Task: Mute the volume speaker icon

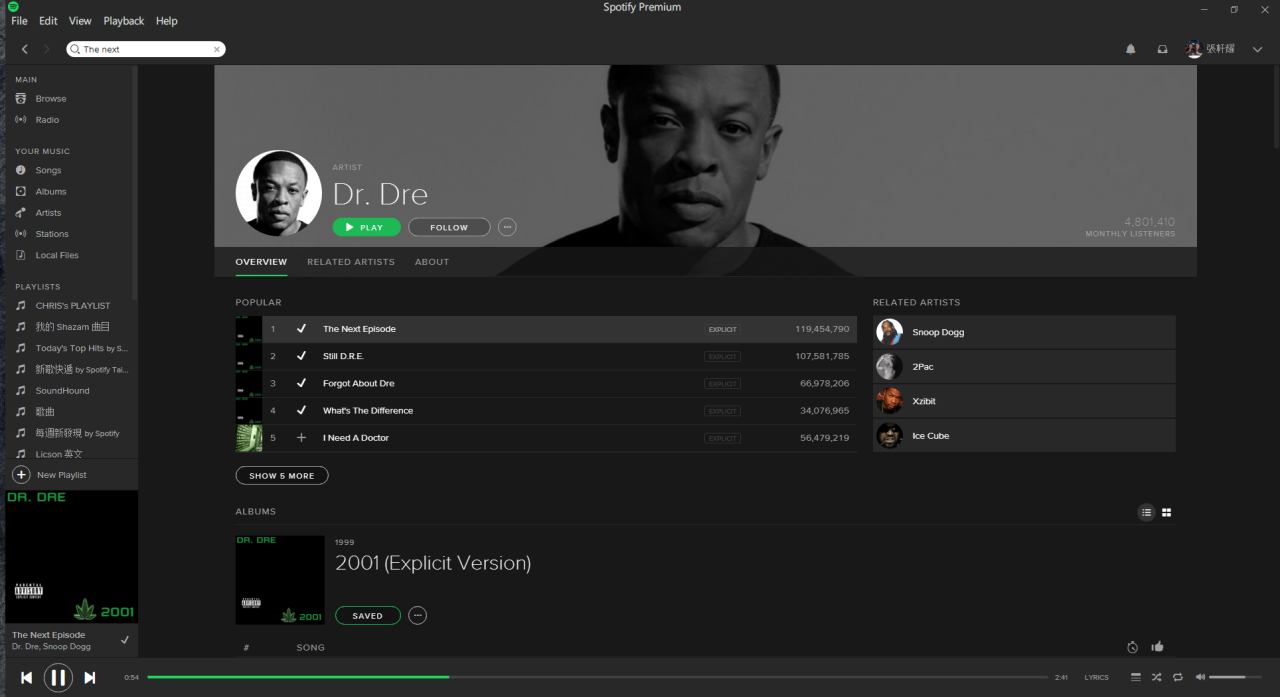Action: tap(1200, 677)
